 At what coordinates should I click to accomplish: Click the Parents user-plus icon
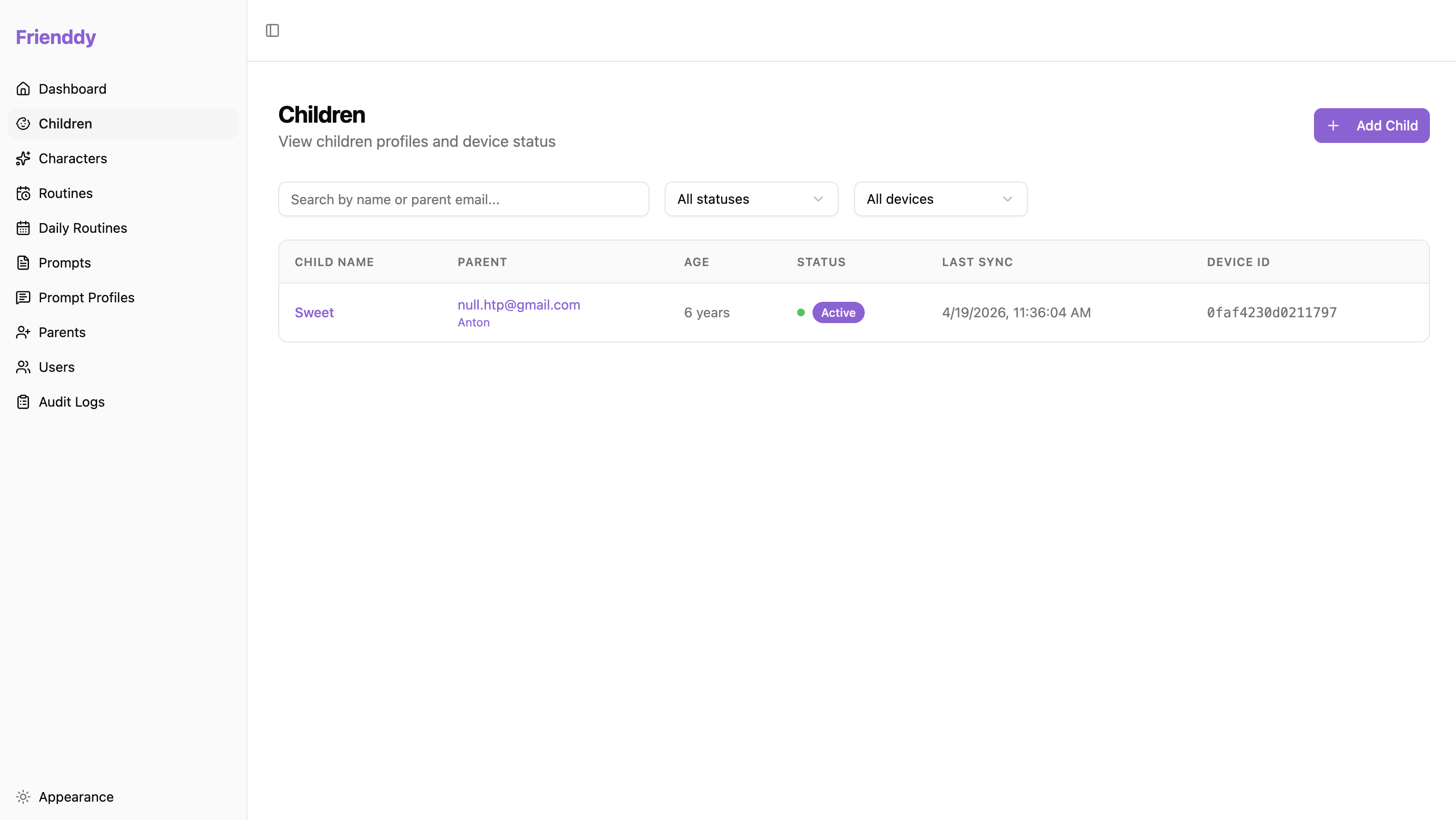click(x=23, y=332)
